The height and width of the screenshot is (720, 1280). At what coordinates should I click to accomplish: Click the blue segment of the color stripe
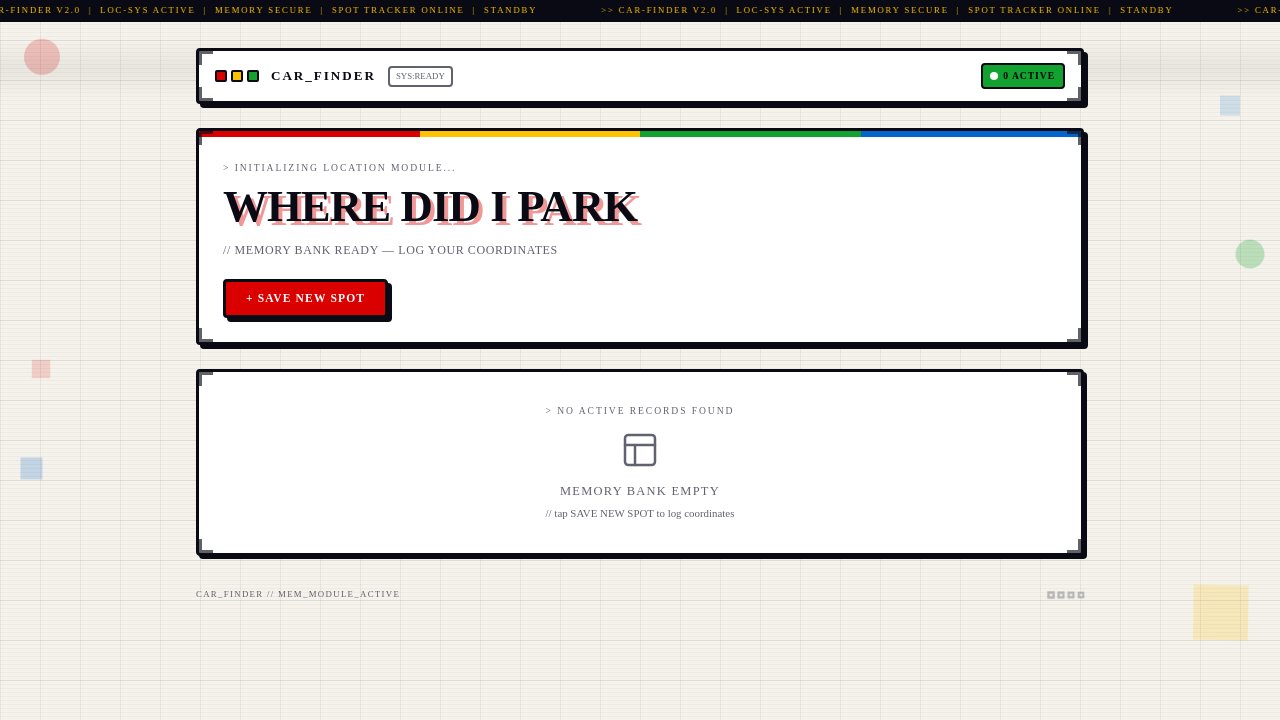click(970, 134)
